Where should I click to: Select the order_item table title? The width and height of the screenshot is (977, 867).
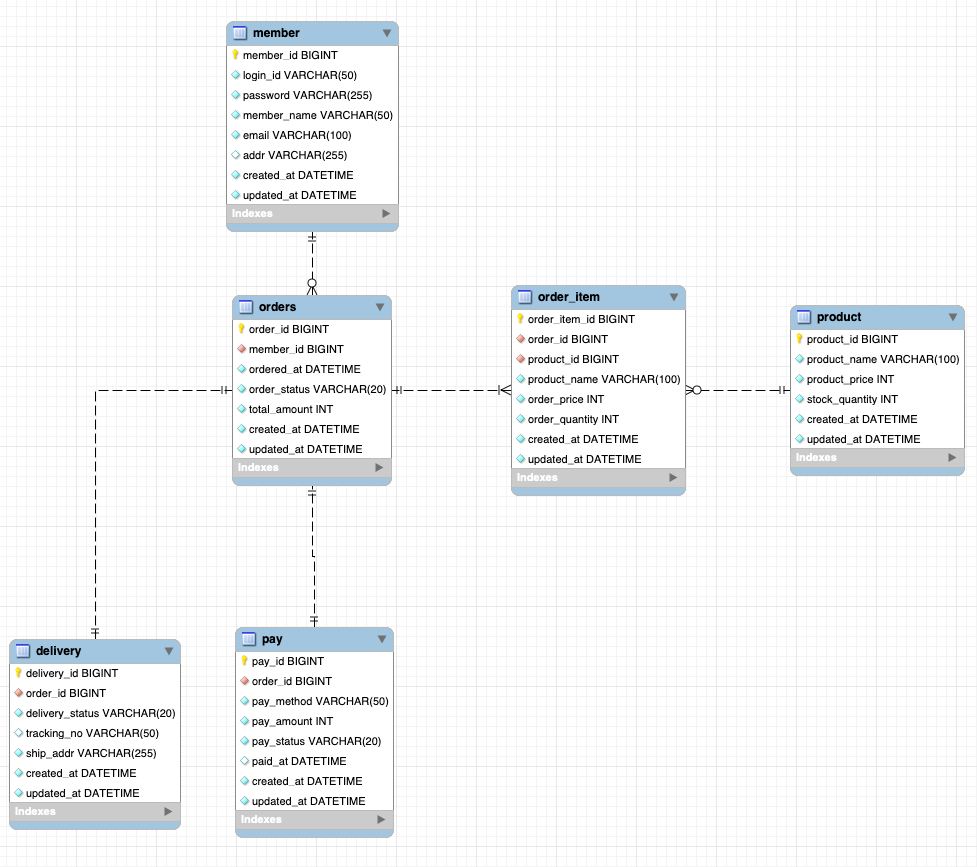(569, 297)
